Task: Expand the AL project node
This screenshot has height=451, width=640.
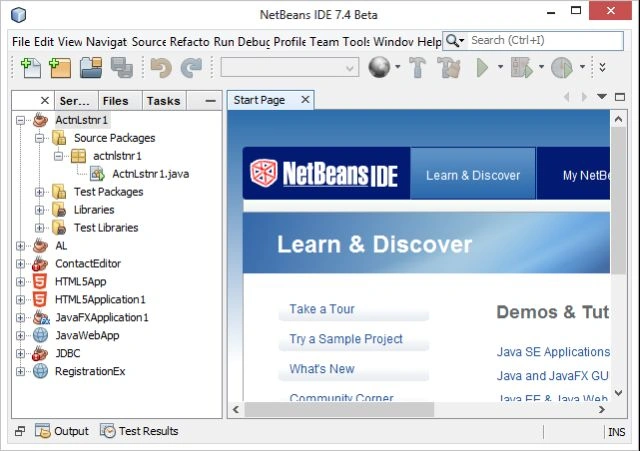Action: click(x=20, y=246)
